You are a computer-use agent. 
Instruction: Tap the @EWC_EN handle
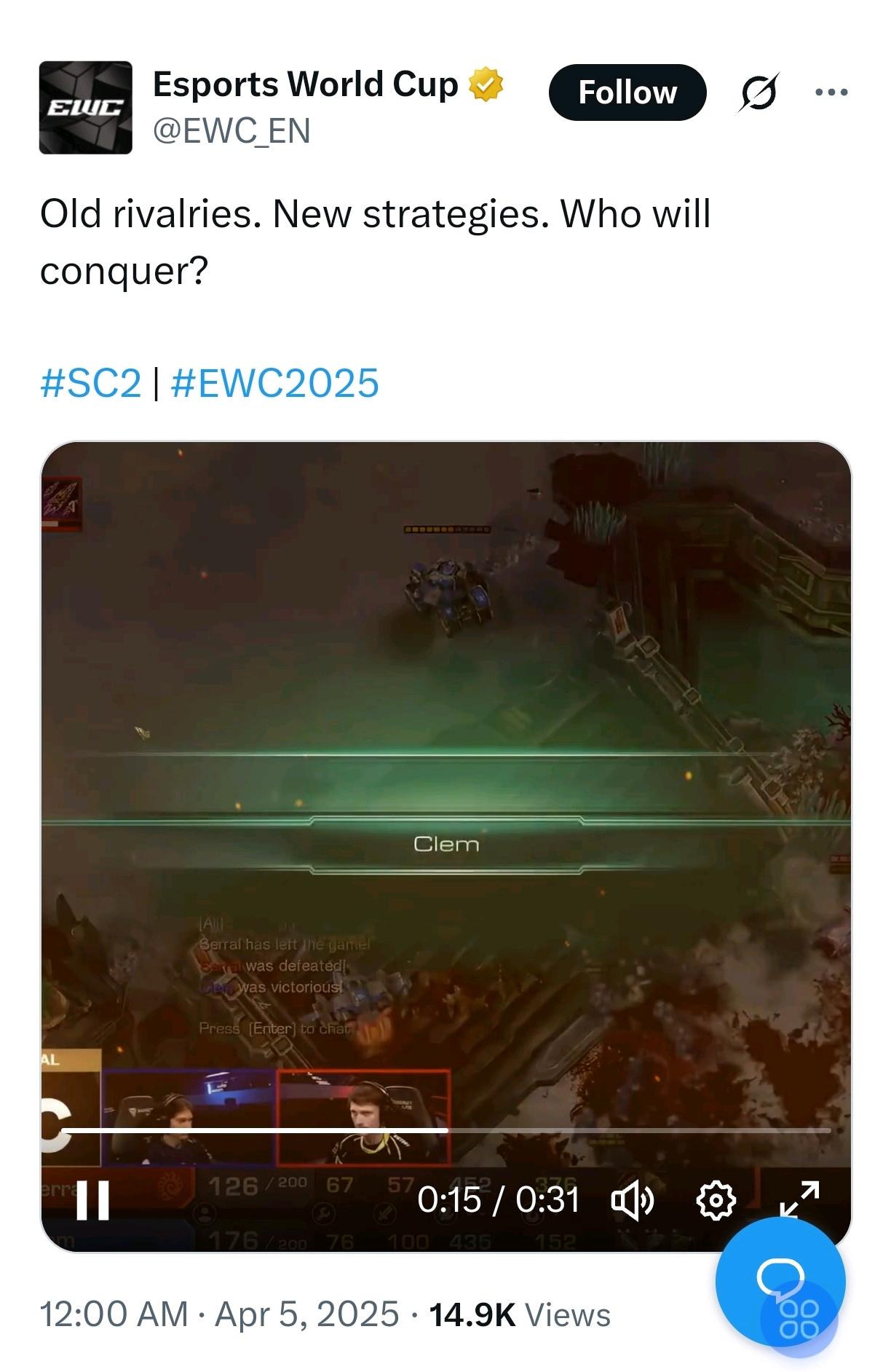coord(231,131)
